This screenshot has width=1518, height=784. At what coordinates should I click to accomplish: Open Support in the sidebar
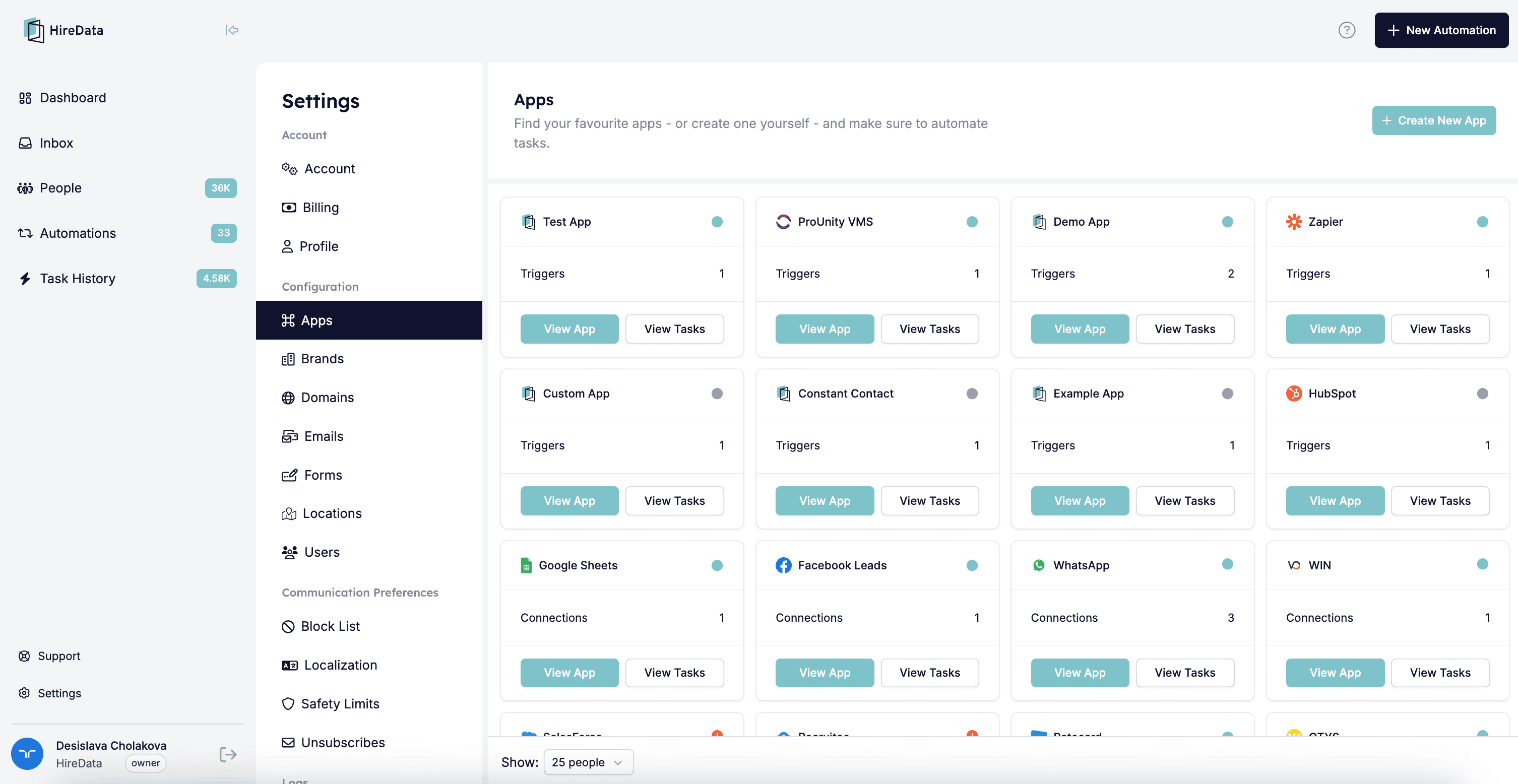click(x=49, y=656)
